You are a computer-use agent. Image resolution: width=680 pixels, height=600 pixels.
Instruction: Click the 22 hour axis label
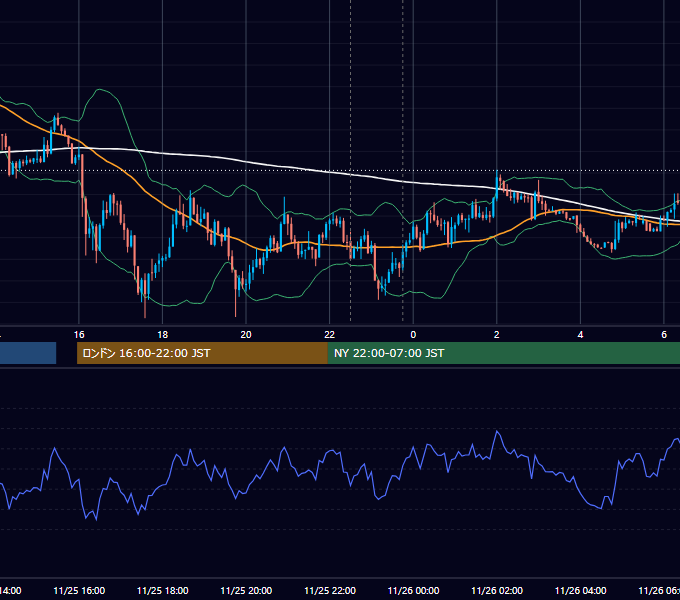coord(330,335)
